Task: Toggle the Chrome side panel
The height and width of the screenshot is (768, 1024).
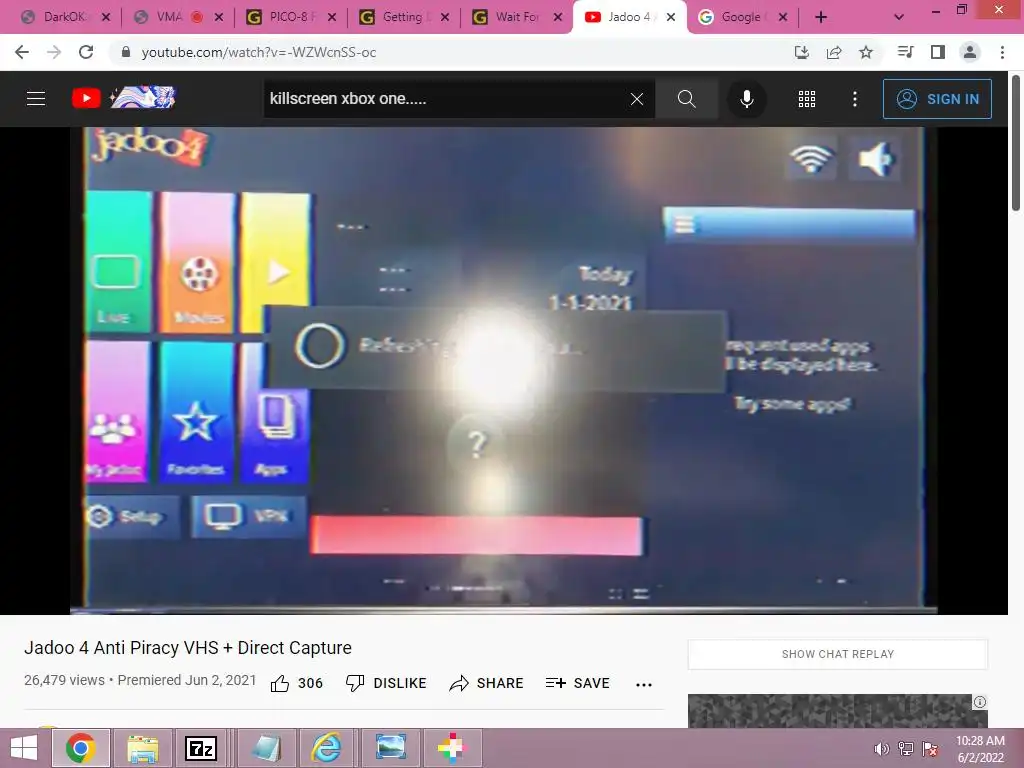Action: pos(938,52)
